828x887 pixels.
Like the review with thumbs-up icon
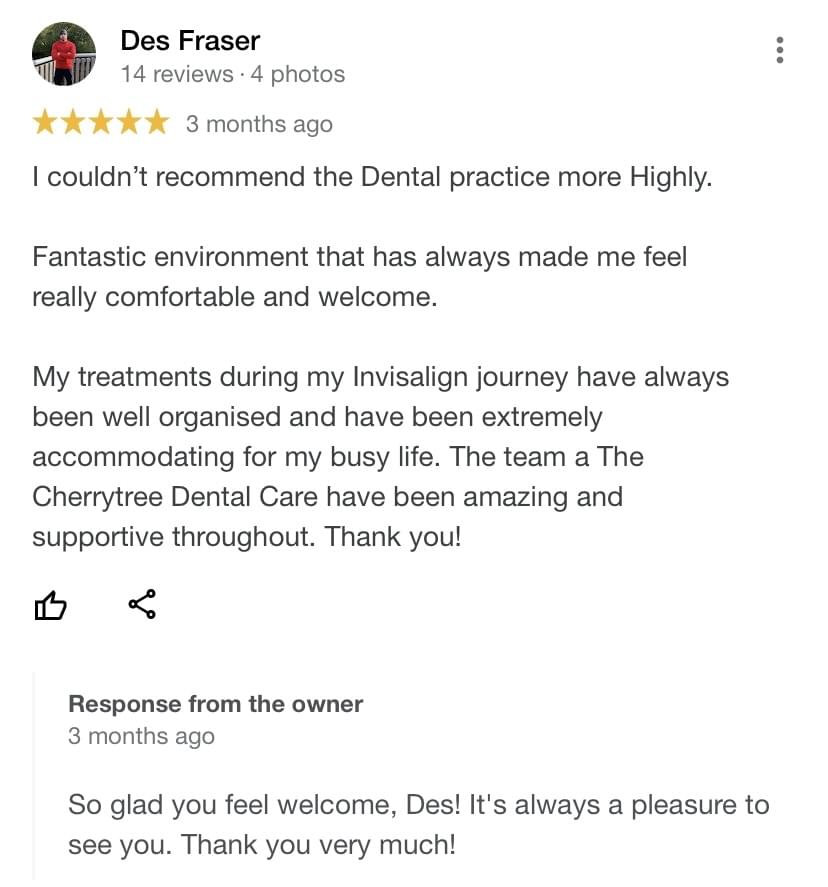51,605
